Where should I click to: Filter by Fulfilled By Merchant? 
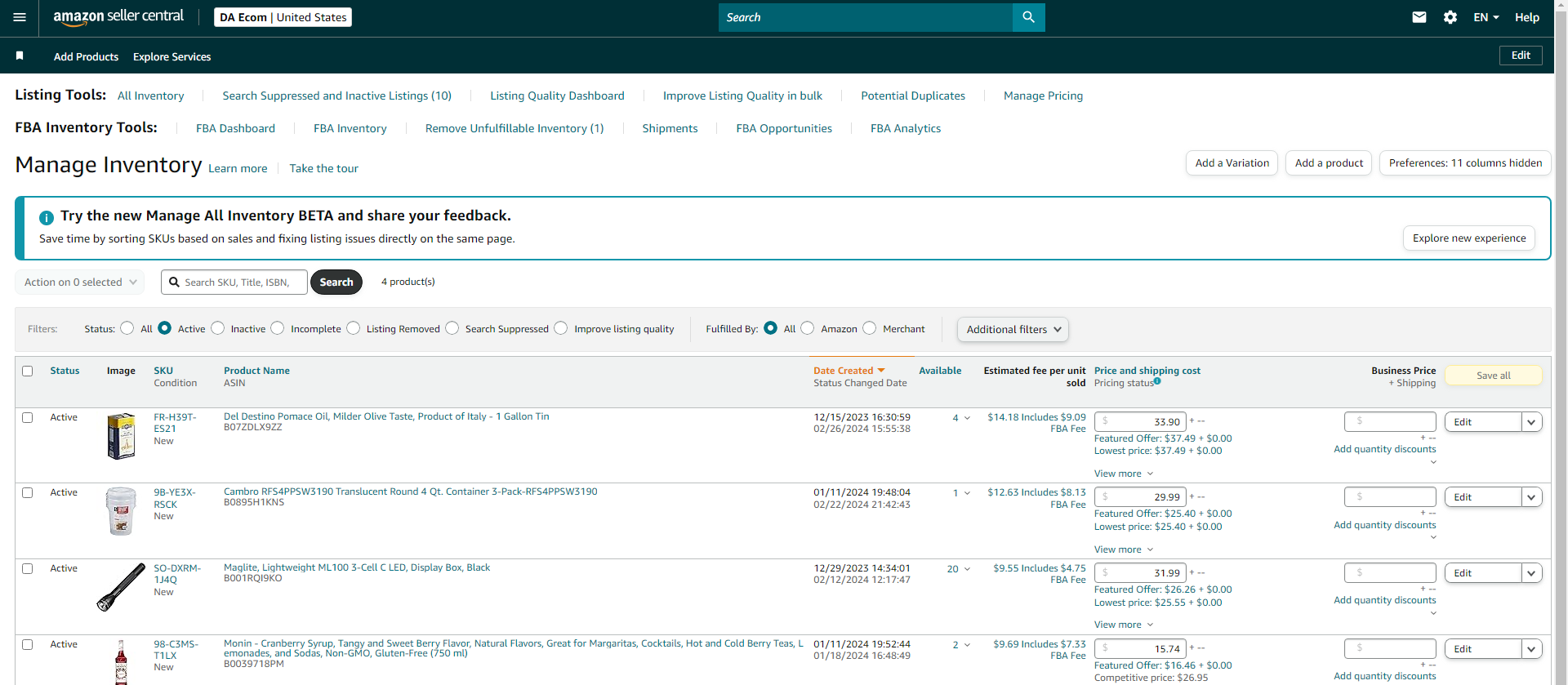tap(869, 328)
